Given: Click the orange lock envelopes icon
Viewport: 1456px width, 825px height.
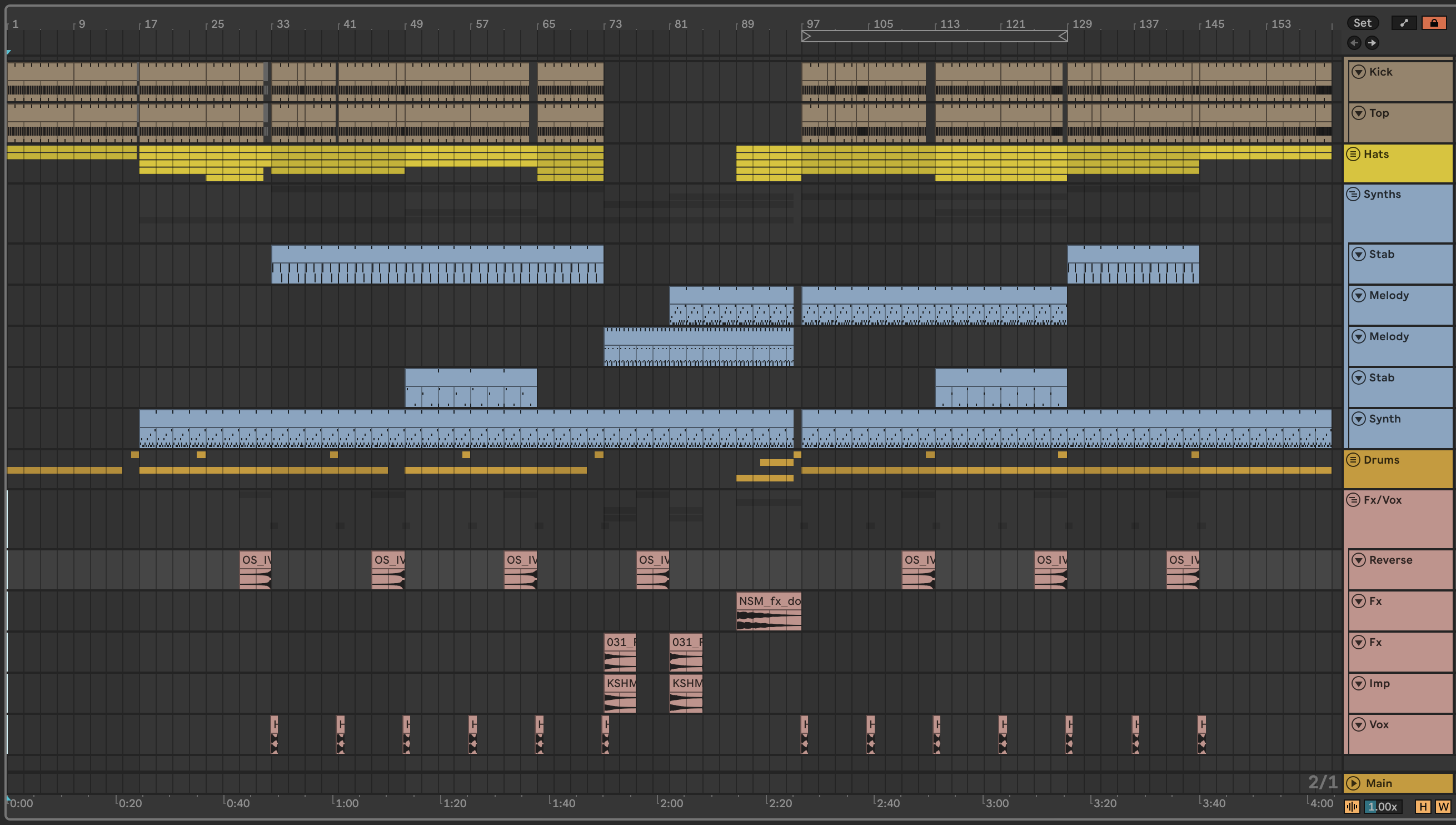Looking at the screenshot, I should coord(1433,23).
